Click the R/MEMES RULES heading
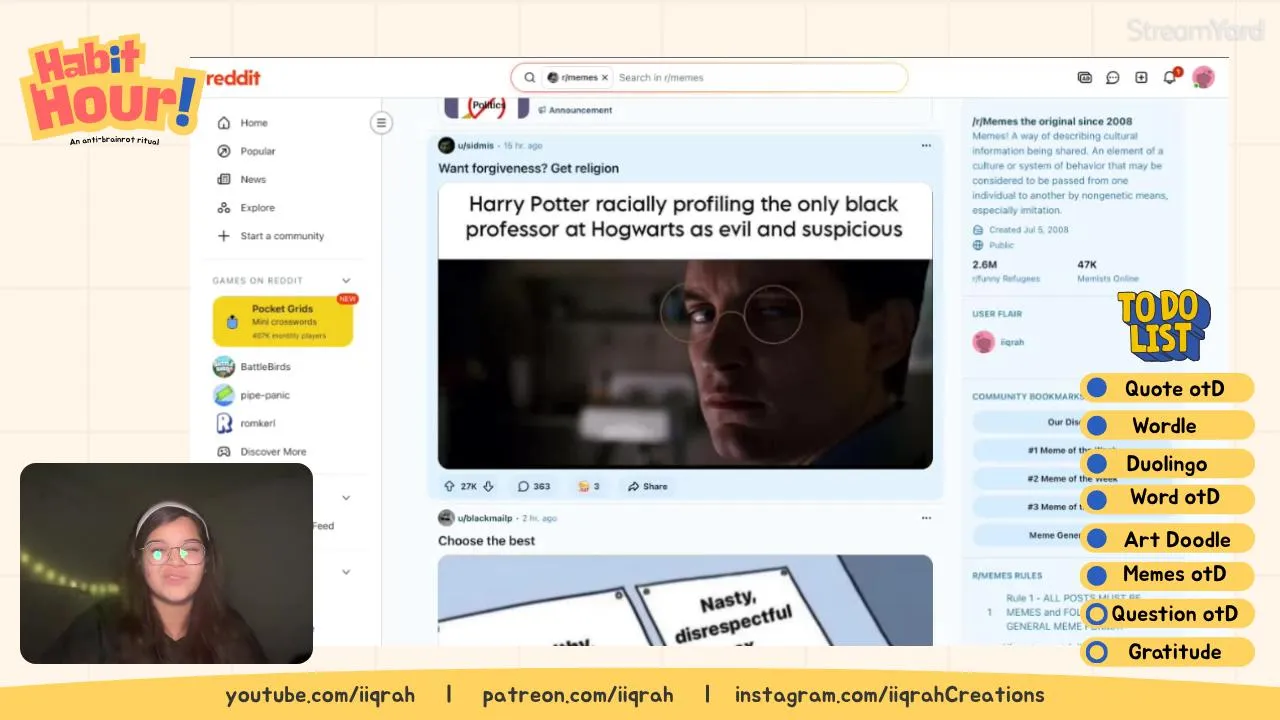The height and width of the screenshot is (720, 1280). point(1007,576)
